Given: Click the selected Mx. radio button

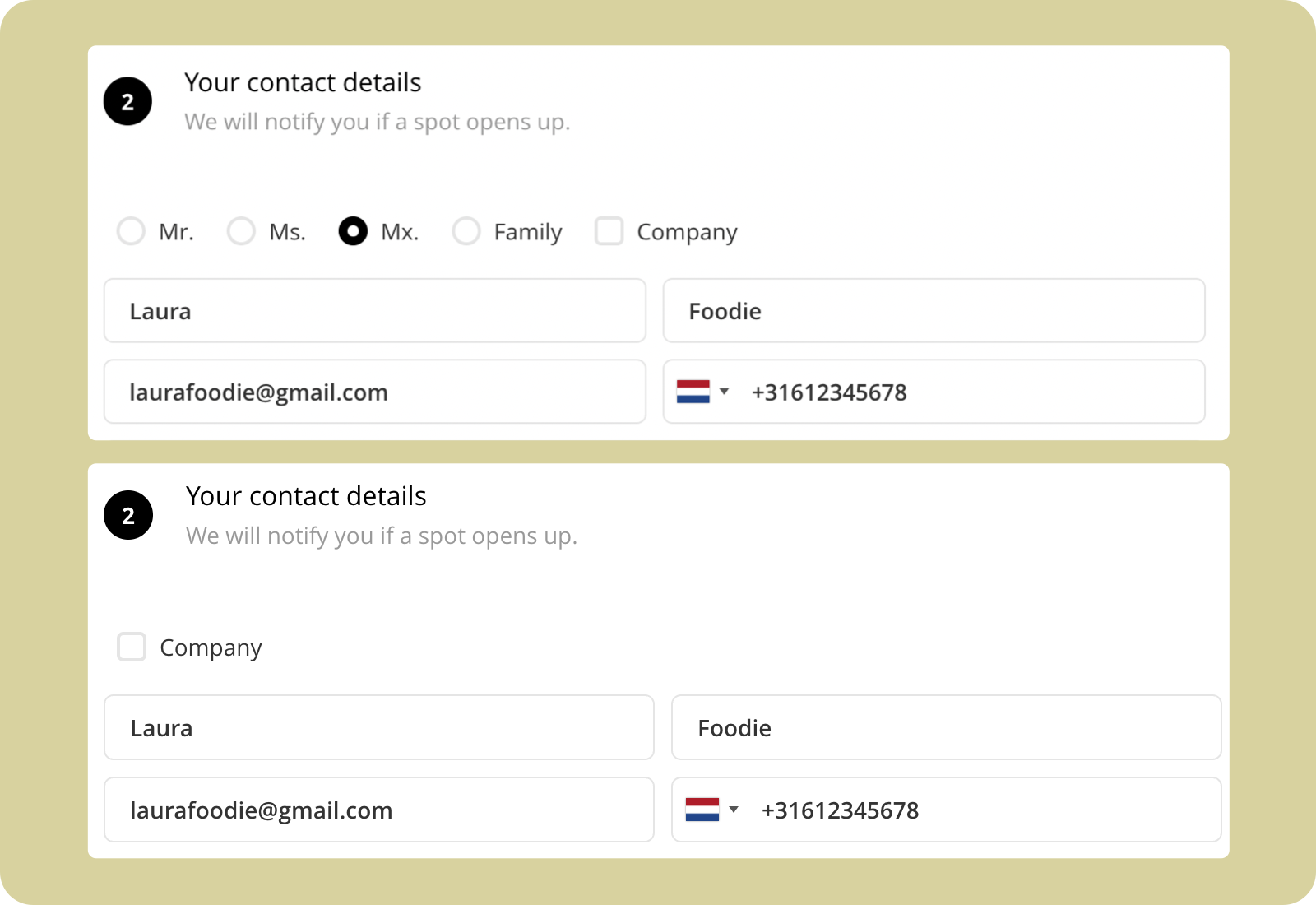Looking at the screenshot, I should [x=353, y=231].
